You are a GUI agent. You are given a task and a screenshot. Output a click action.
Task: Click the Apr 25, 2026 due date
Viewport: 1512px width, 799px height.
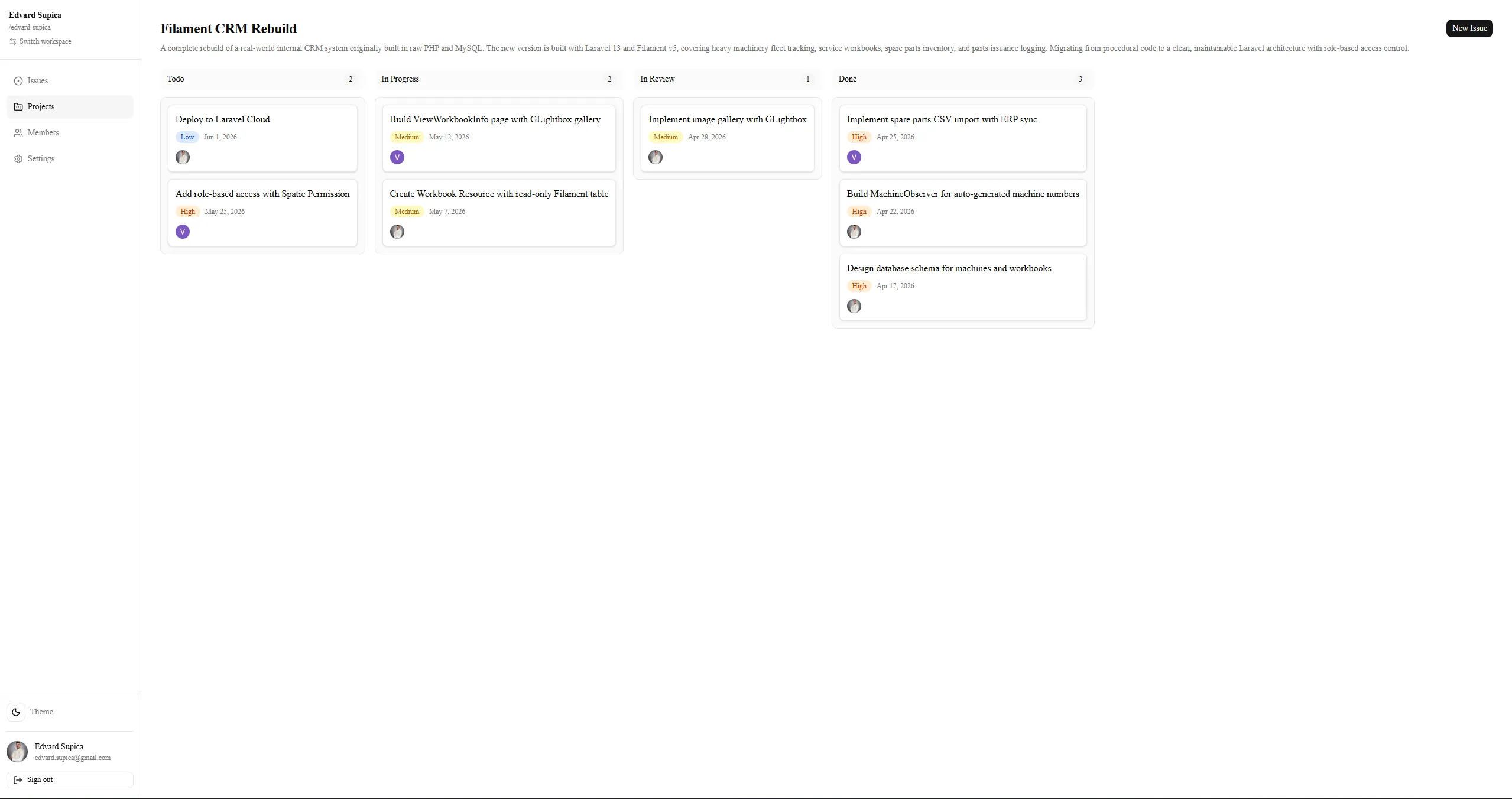pyautogui.click(x=895, y=137)
